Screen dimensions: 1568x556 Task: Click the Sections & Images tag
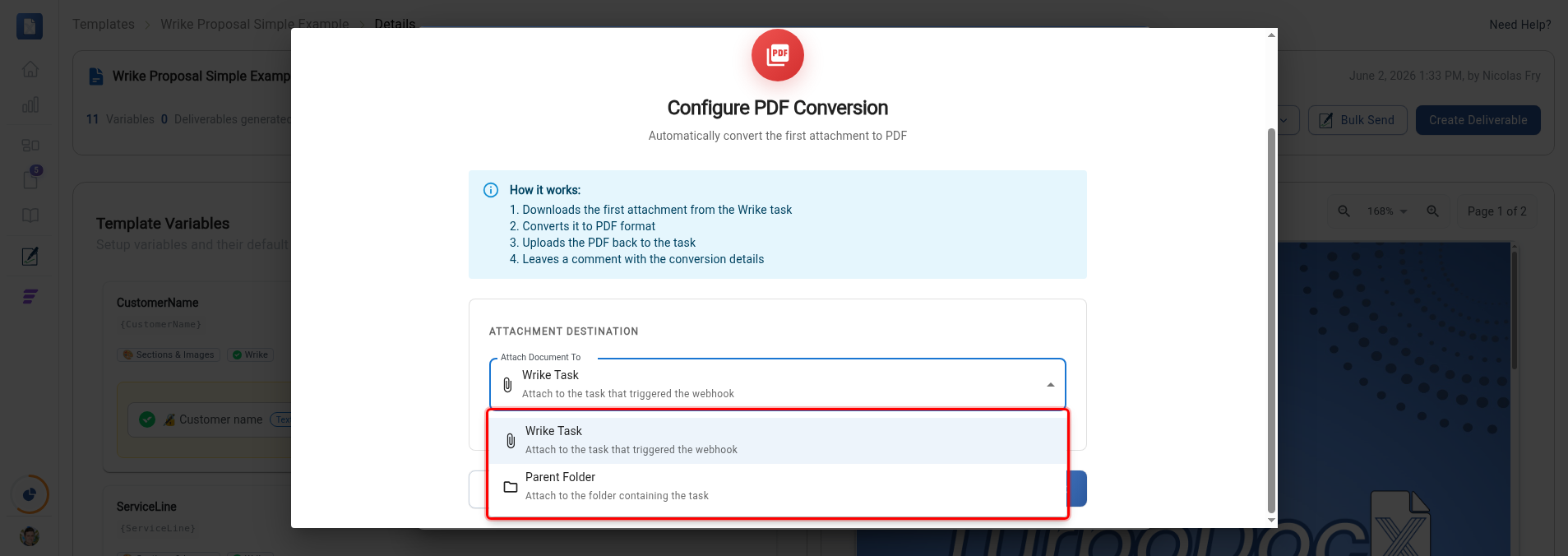[x=169, y=354]
